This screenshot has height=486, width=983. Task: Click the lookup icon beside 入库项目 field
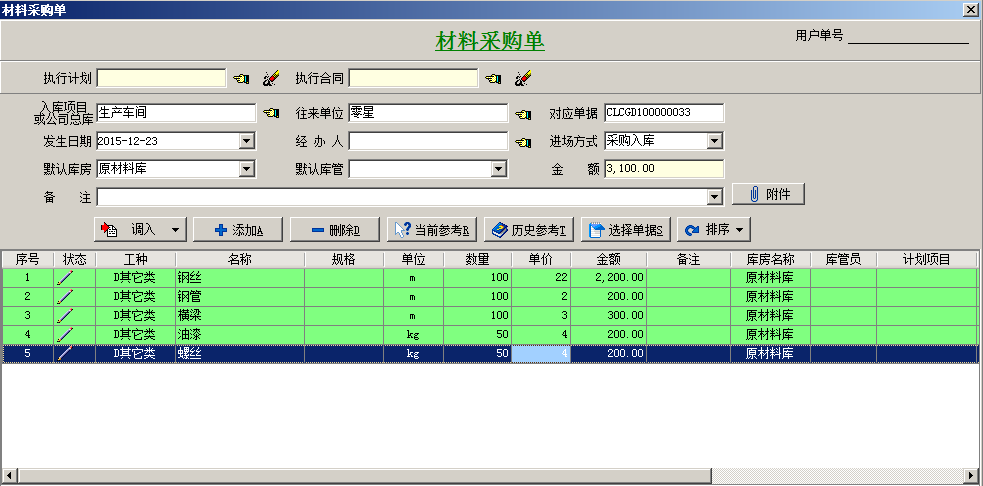pyautogui.click(x=270, y=113)
